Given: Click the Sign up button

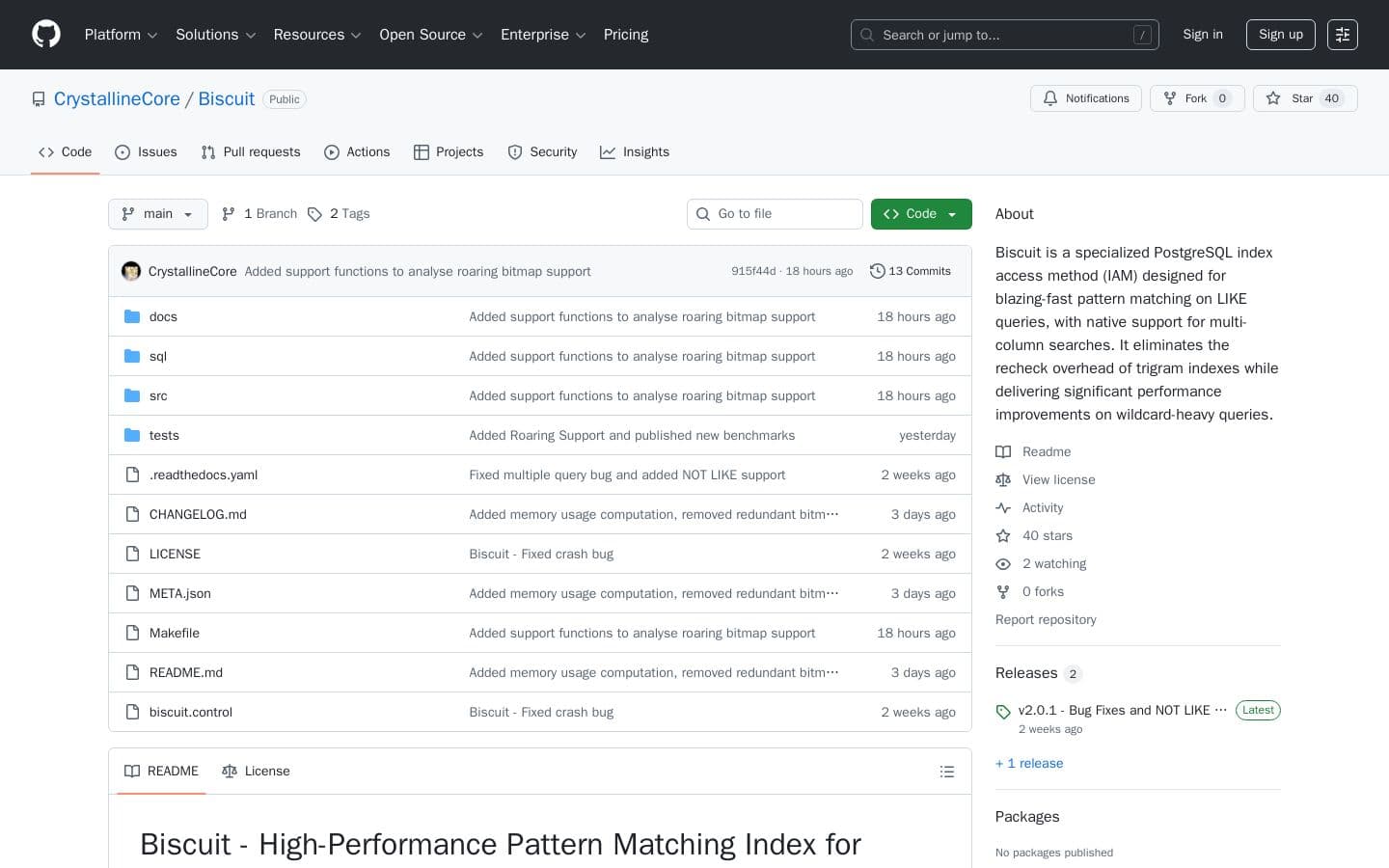Looking at the screenshot, I should (x=1280, y=35).
